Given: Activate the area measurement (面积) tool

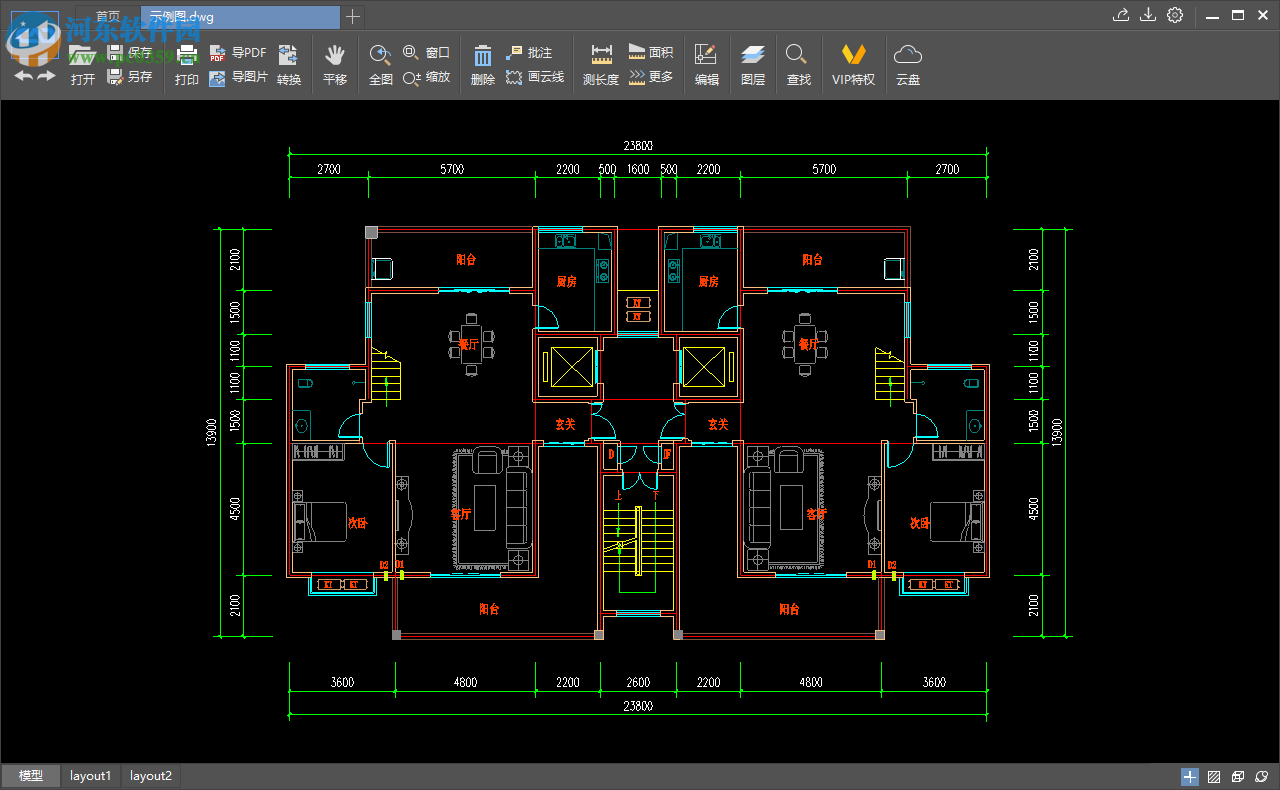Looking at the screenshot, I should coord(650,53).
